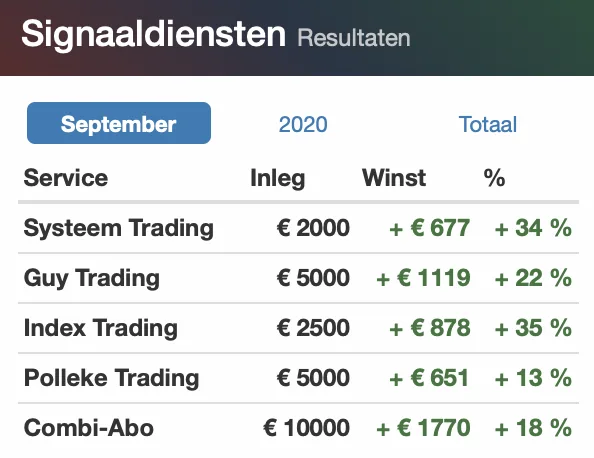Viewport: 594px width, 458px height.
Task: Click the Signaaldiensten heading
Action: [153, 34]
